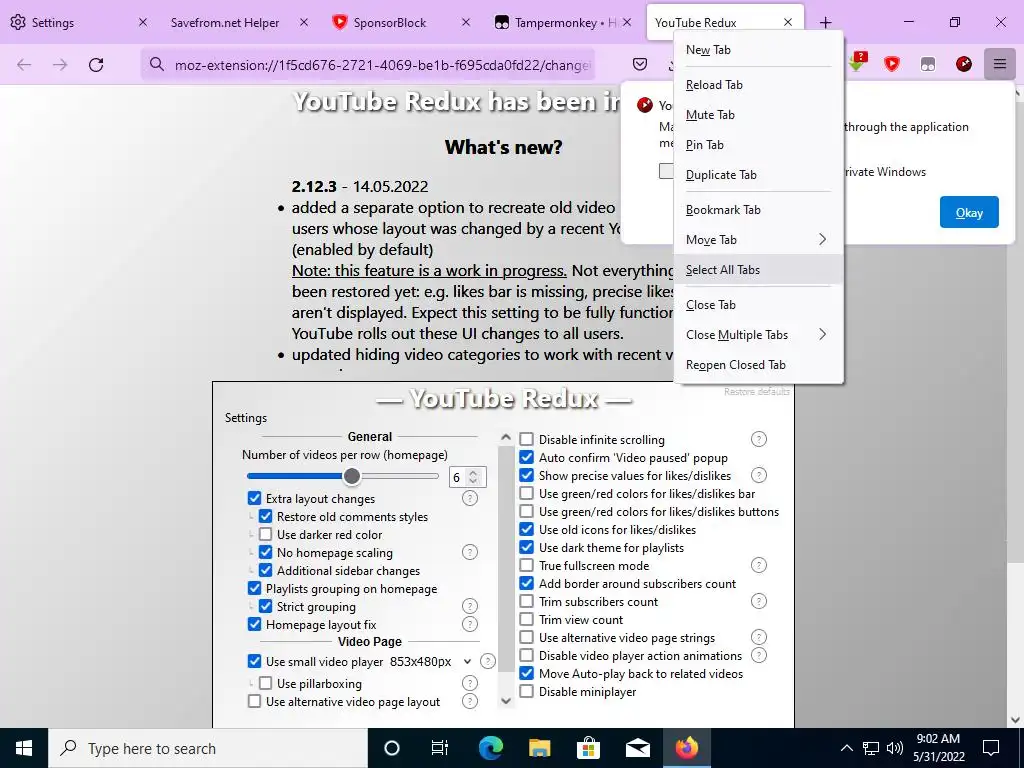
Task: Open Microsoft Store from the taskbar
Action: tap(588, 748)
